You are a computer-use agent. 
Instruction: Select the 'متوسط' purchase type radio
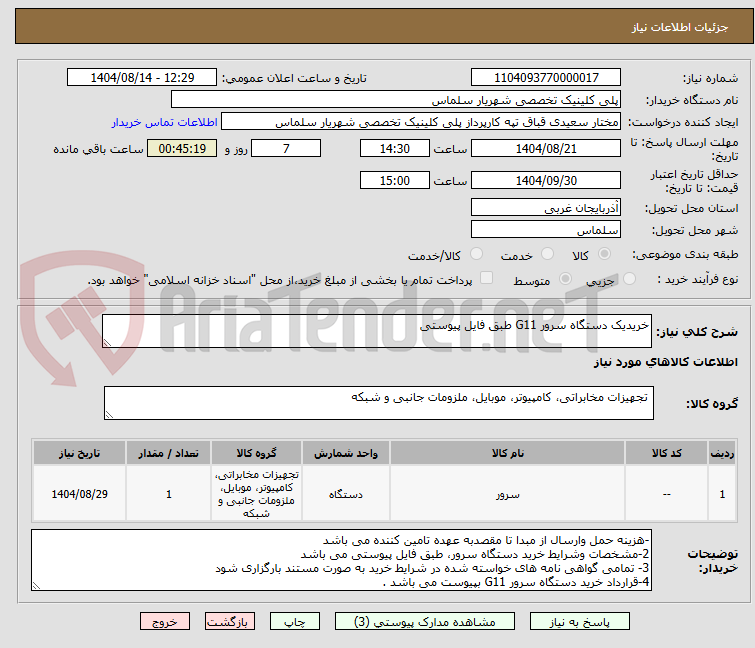pos(565,279)
